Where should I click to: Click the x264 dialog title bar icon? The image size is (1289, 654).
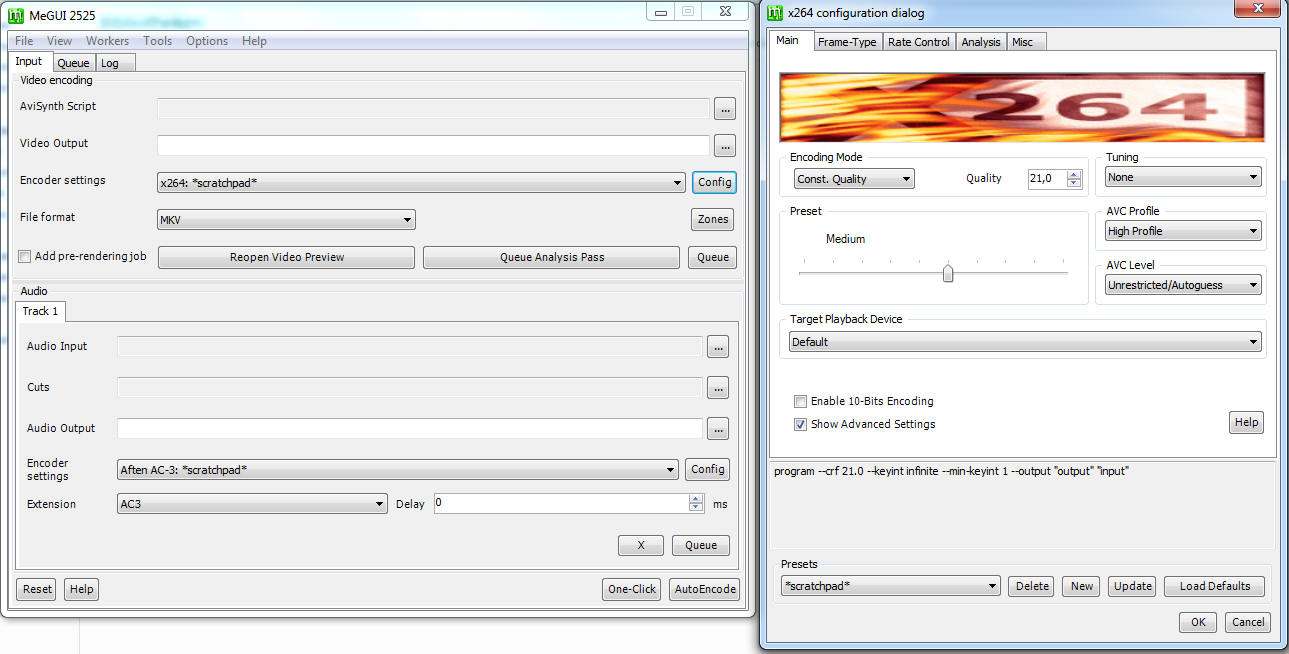(x=776, y=13)
